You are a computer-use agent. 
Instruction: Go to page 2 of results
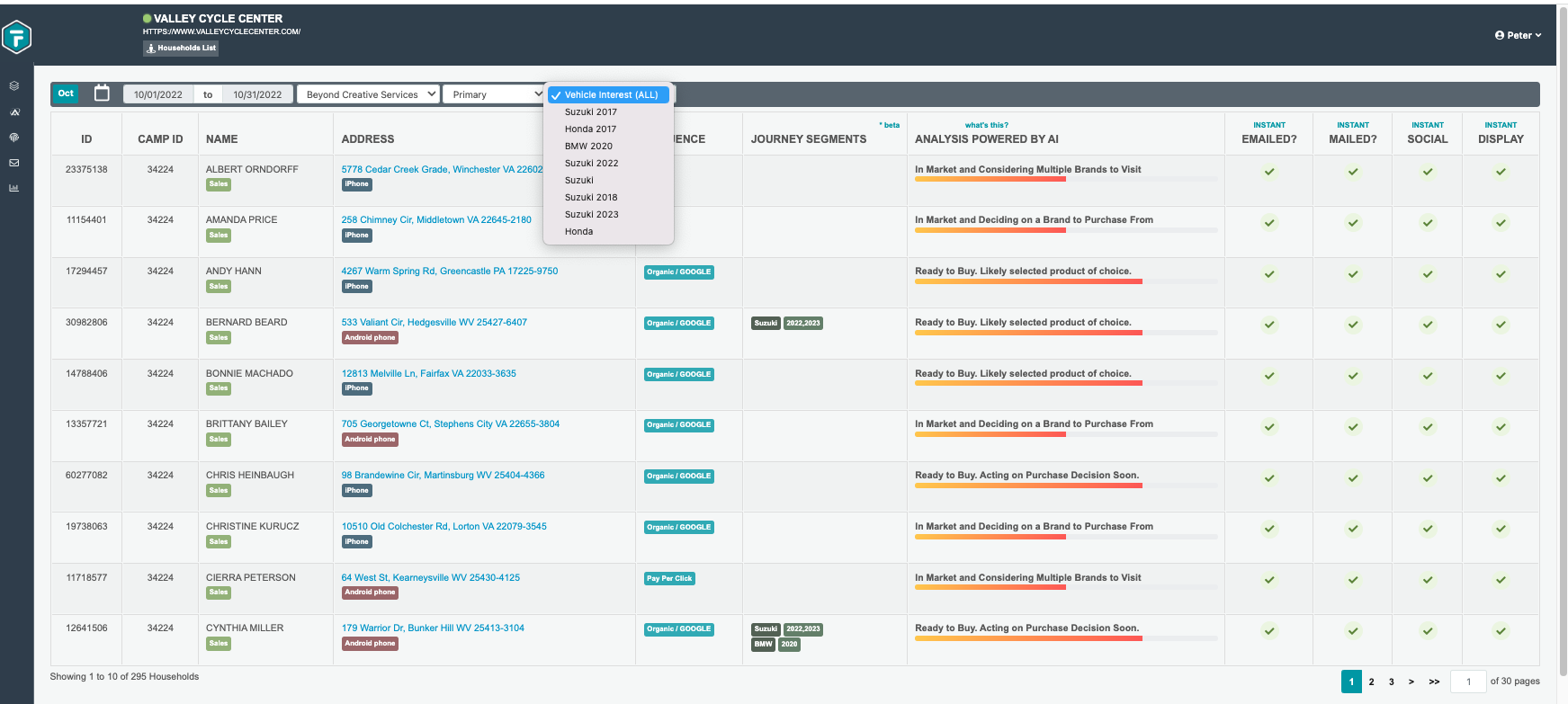coord(1371,682)
